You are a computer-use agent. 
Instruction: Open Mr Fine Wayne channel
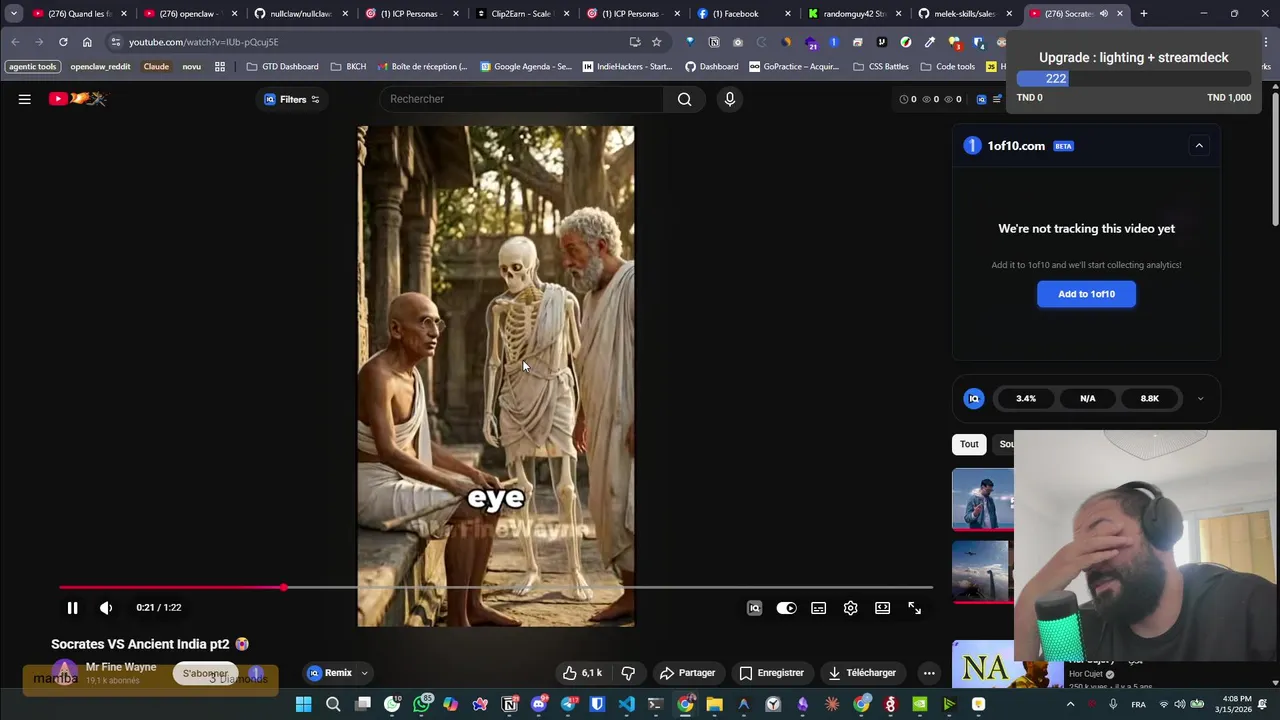121,667
